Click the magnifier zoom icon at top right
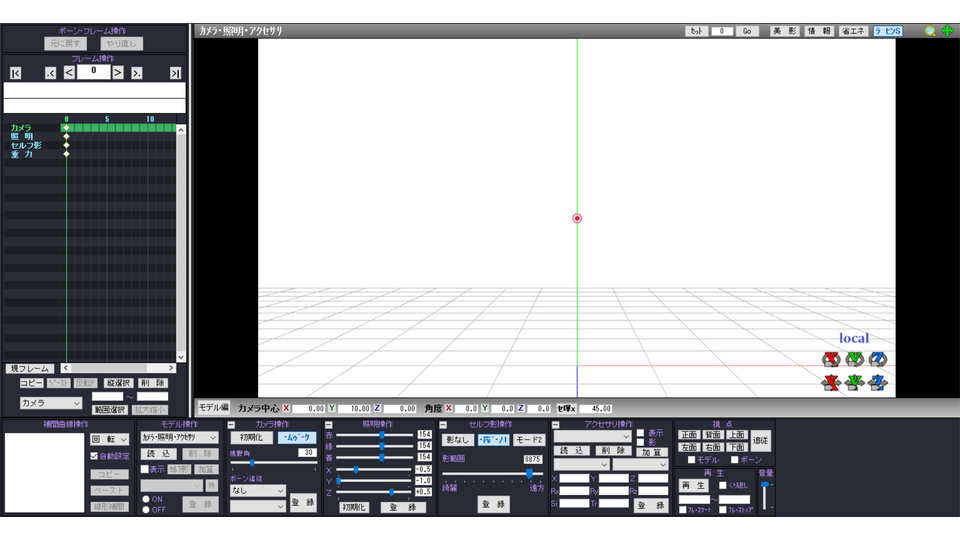The image size is (960, 540). point(930,31)
